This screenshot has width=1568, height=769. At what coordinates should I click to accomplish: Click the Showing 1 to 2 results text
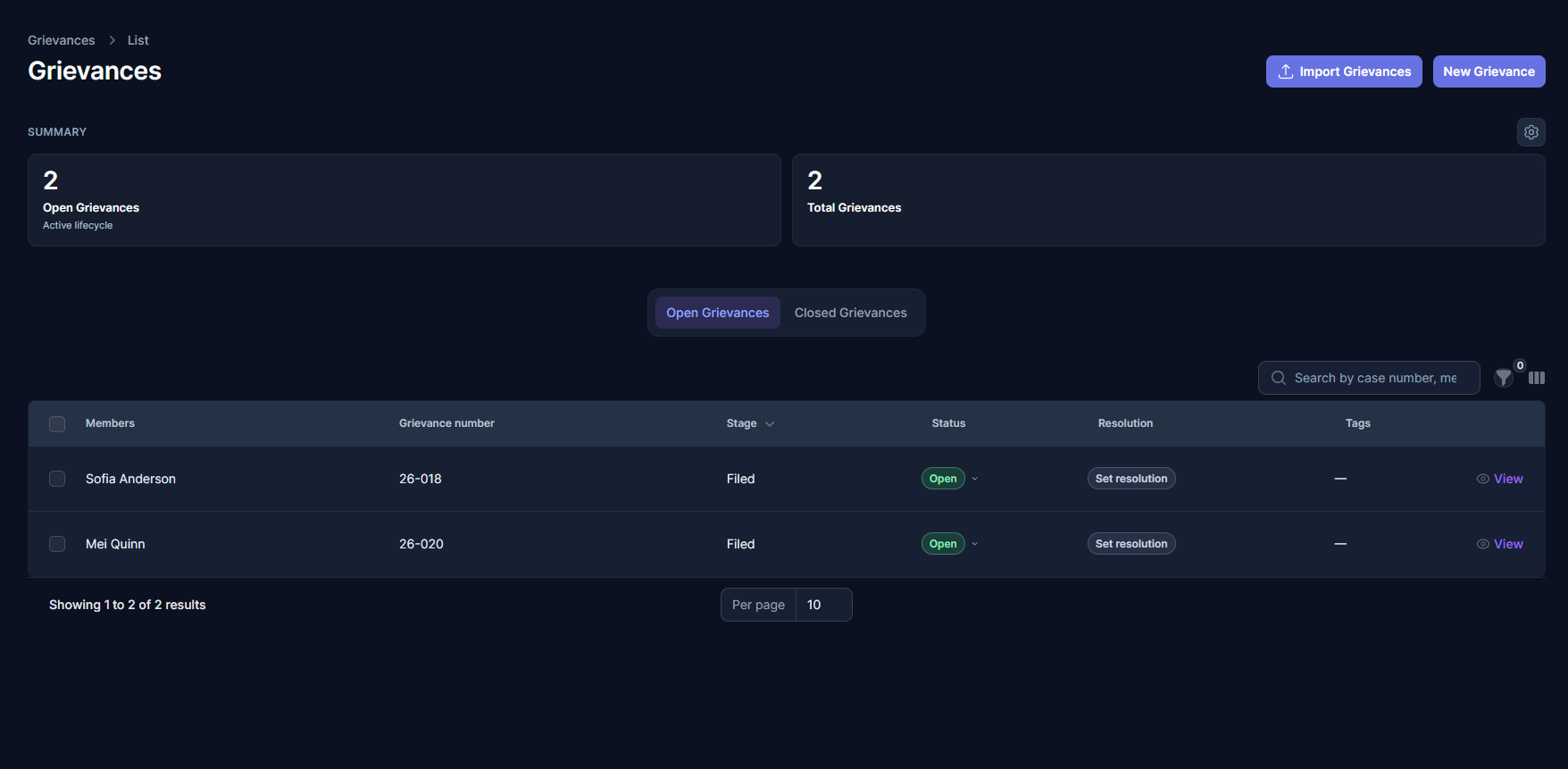click(128, 605)
